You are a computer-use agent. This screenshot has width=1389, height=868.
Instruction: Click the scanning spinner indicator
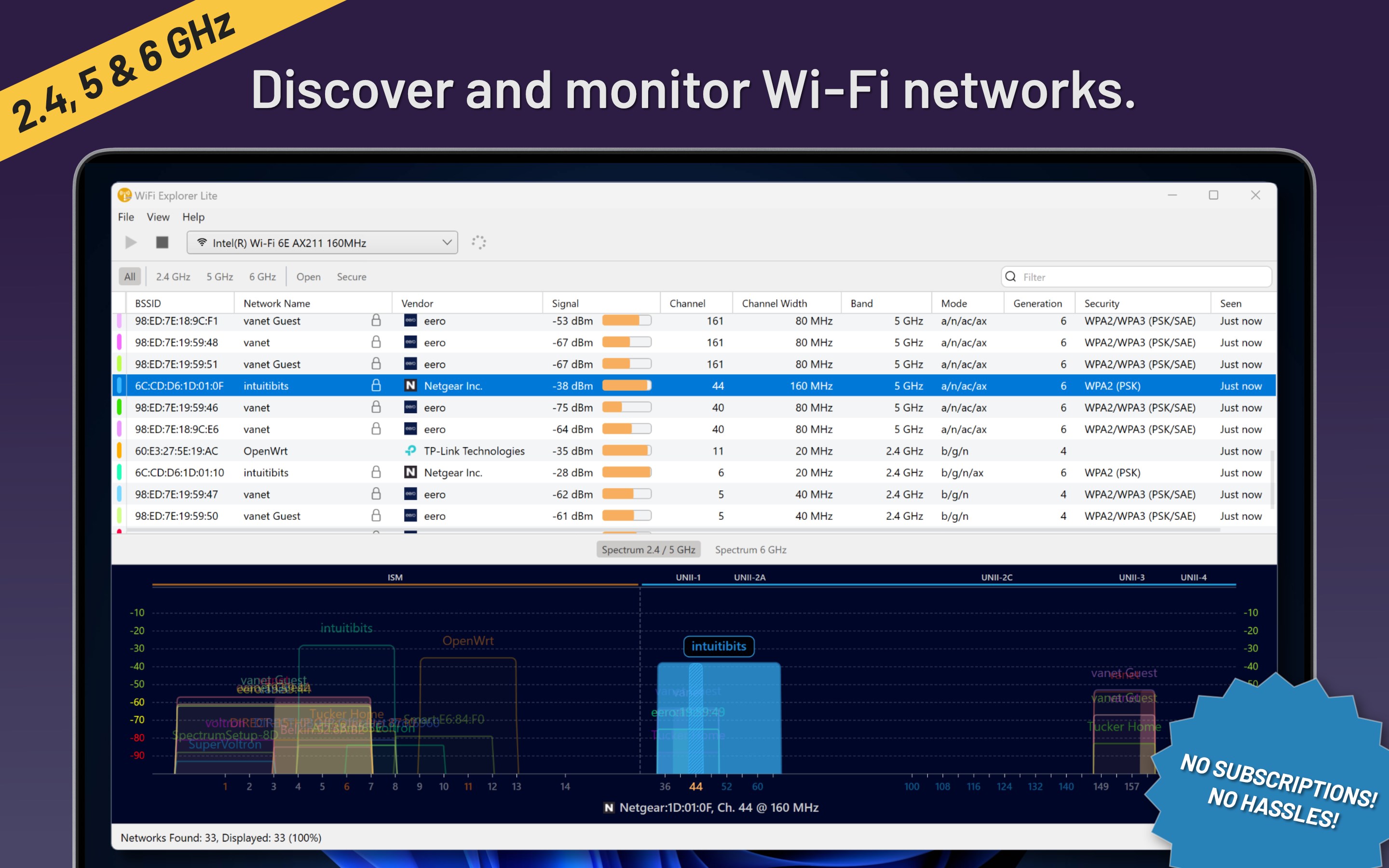point(479,242)
